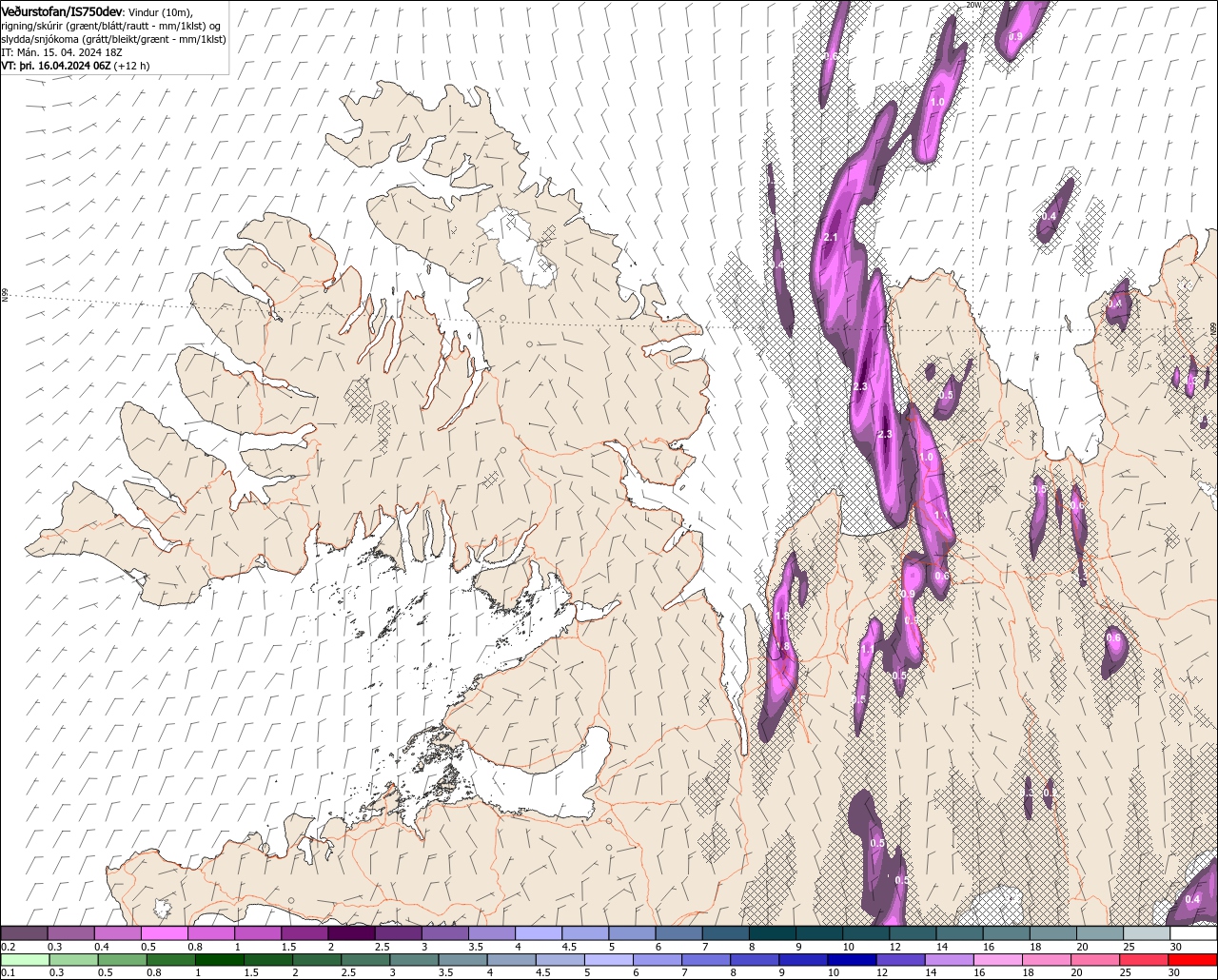Select upper-scale dark purple swatch between 2 and 2.5
Screen dimensions: 1218x980
(x=350, y=933)
